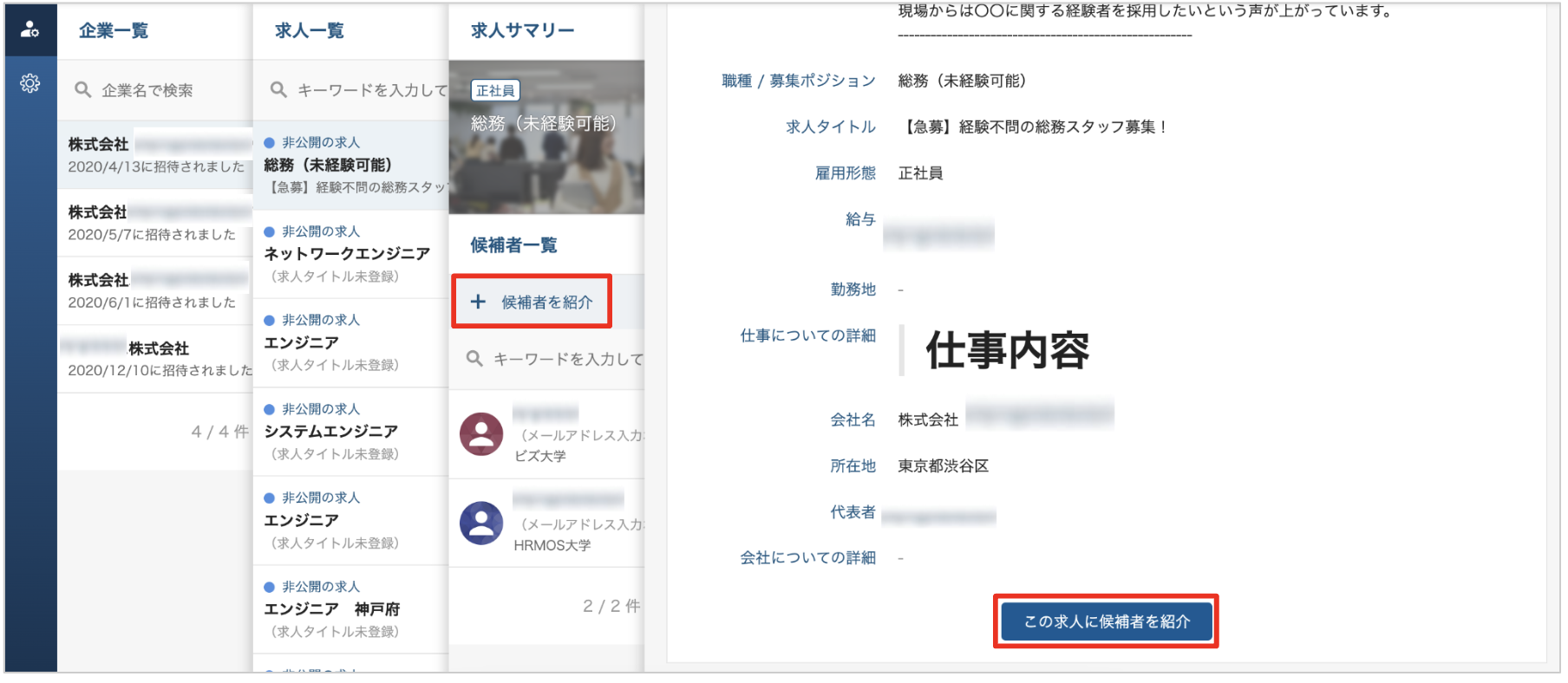Click avatar of ビズ大学 candidate
The width and height of the screenshot is (1568, 683).
coord(481,434)
